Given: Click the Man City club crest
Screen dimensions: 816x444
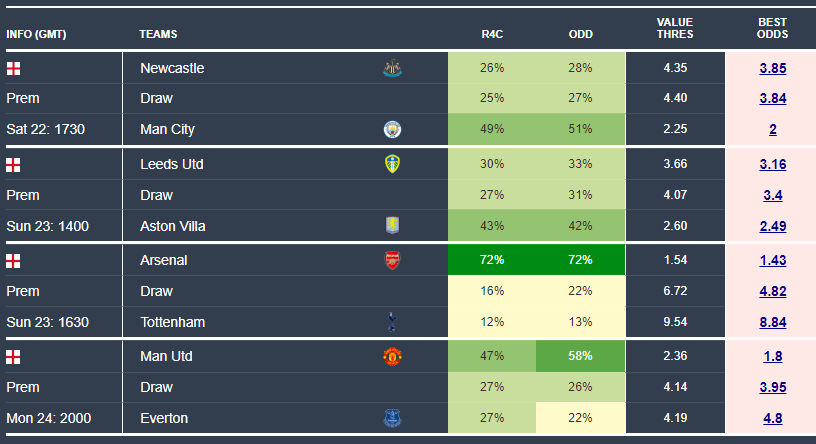Looking at the screenshot, I should point(391,129).
